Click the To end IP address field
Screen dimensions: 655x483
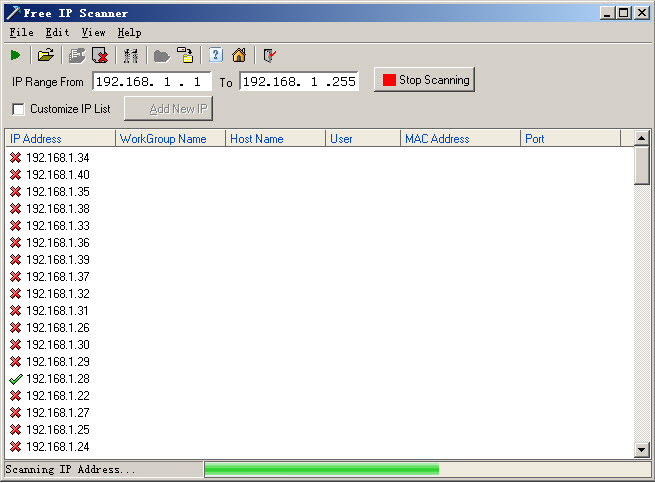(x=299, y=82)
